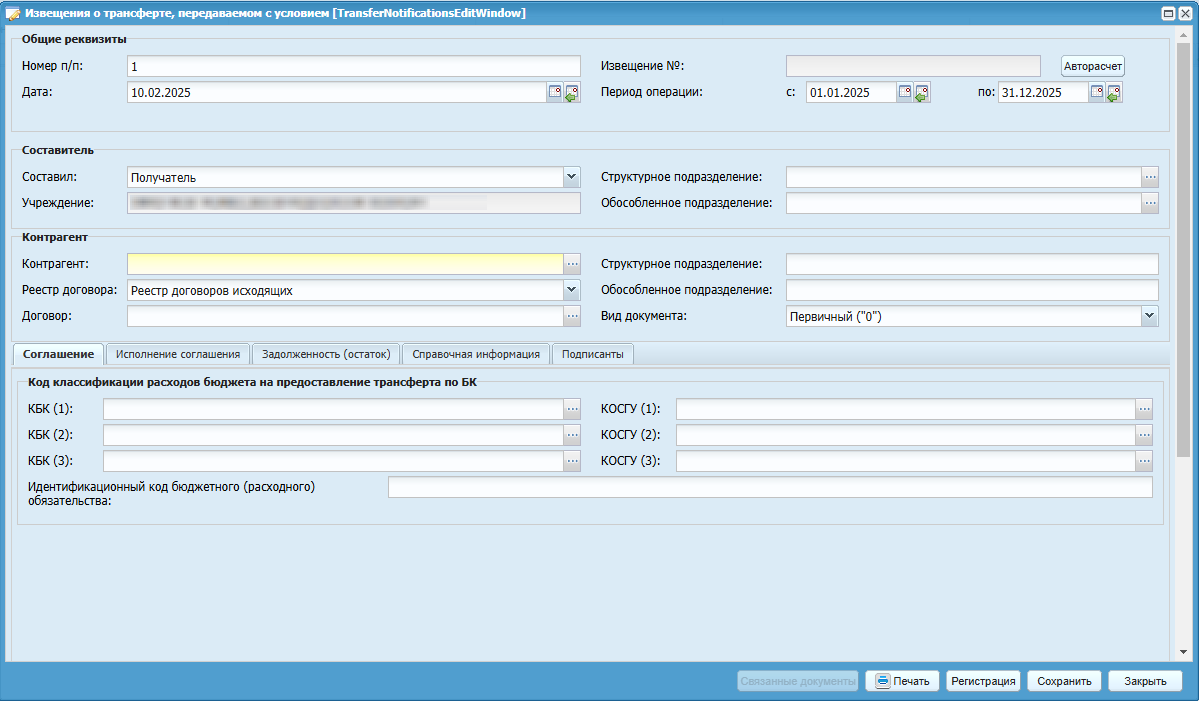This screenshot has height=701, width=1199.
Task: Open calendar for period end date
Action: click(x=1096, y=92)
